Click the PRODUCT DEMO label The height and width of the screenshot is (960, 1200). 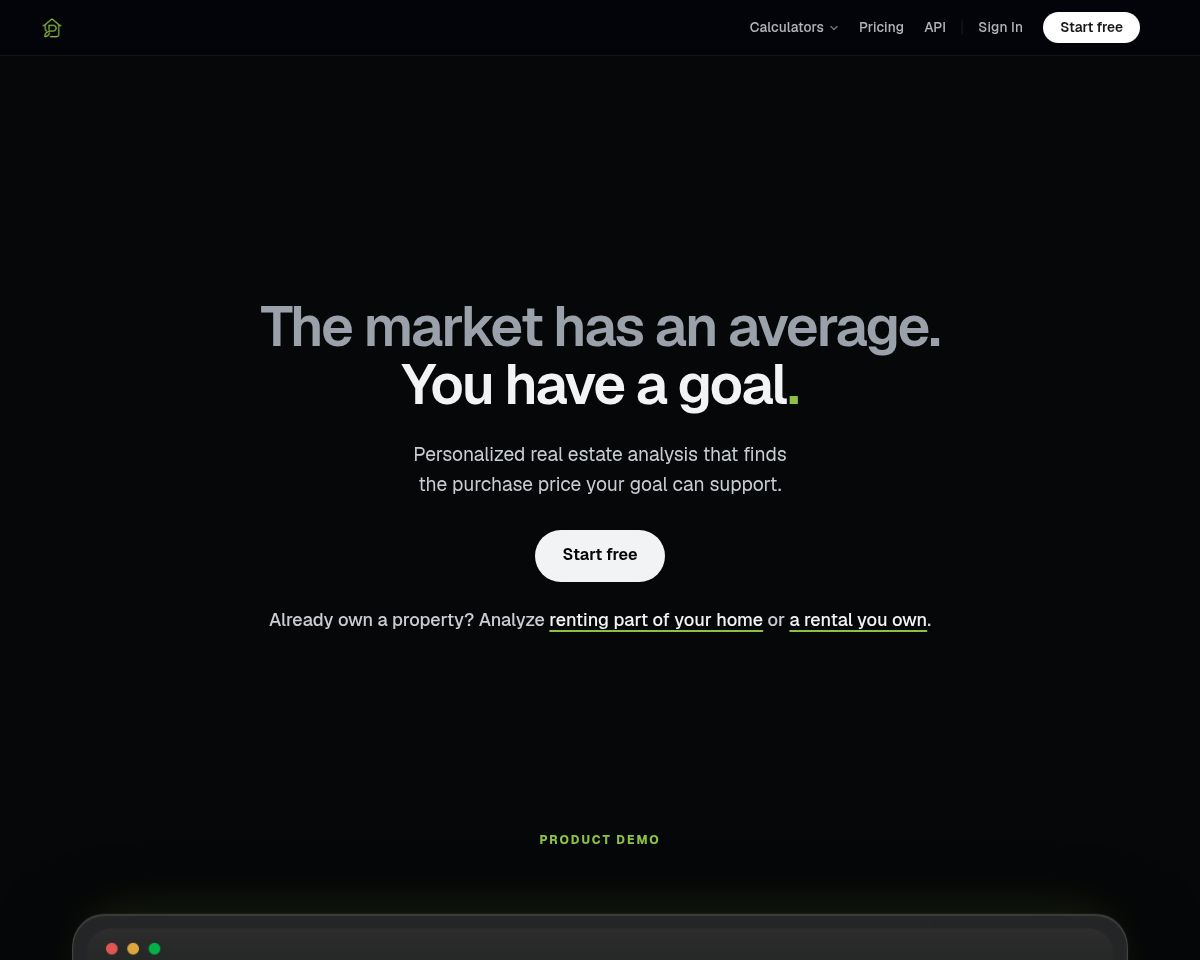(600, 840)
